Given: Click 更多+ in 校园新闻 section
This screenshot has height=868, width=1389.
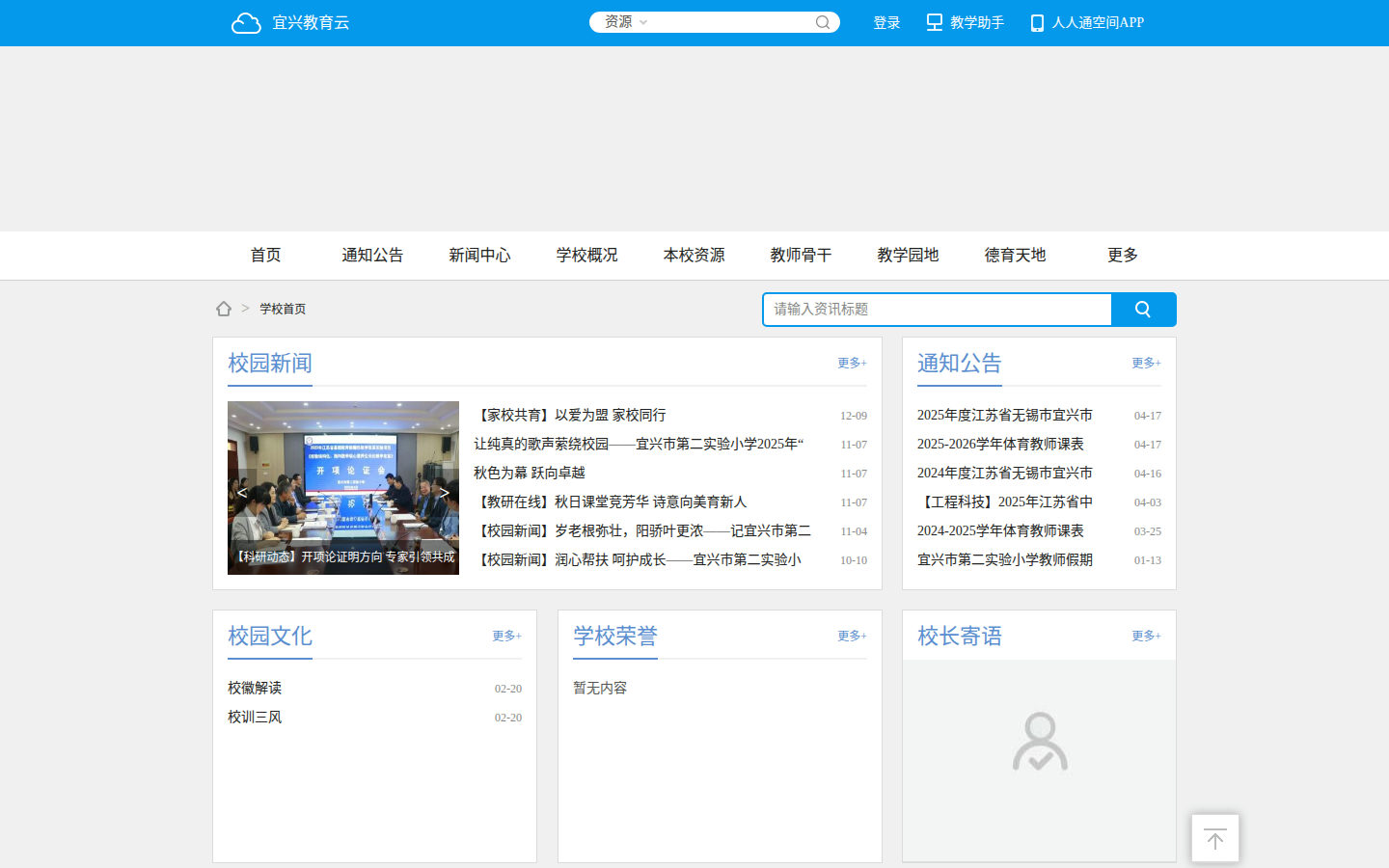Looking at the screenshot, I should coord(852,363).
